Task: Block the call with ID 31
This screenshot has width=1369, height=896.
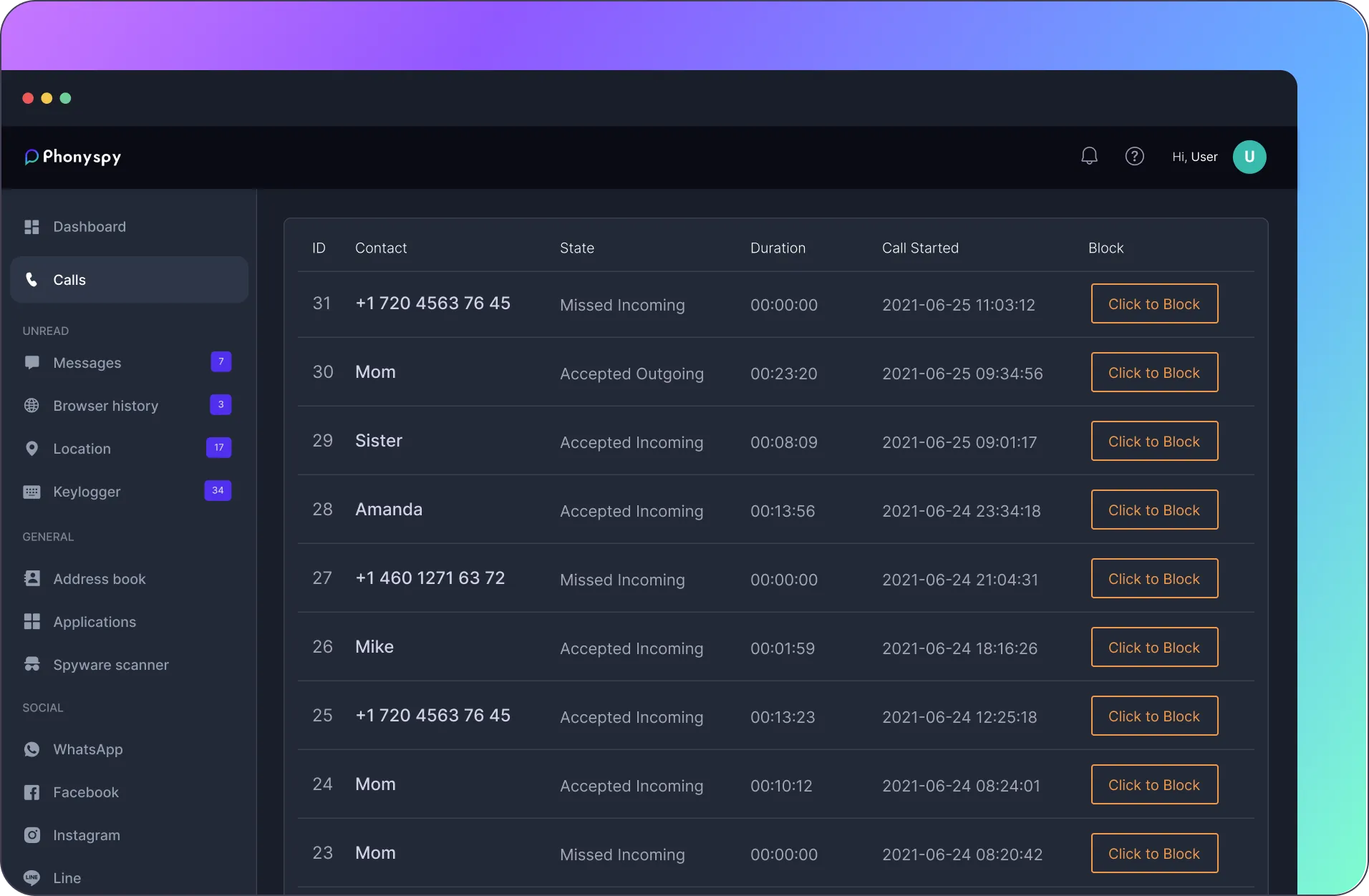Action: tap(1153, 304)
